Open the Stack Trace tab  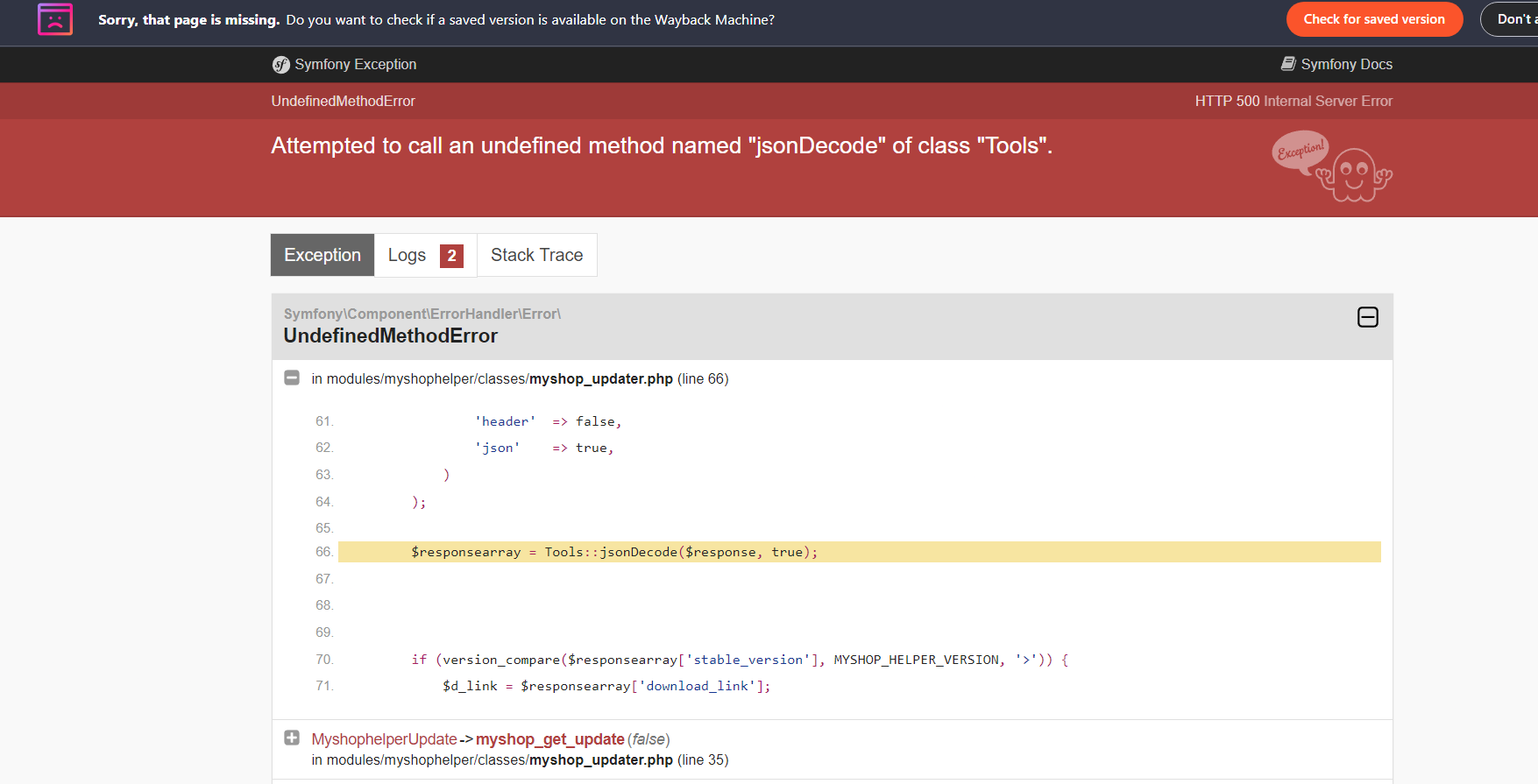(x=536, y=255)
